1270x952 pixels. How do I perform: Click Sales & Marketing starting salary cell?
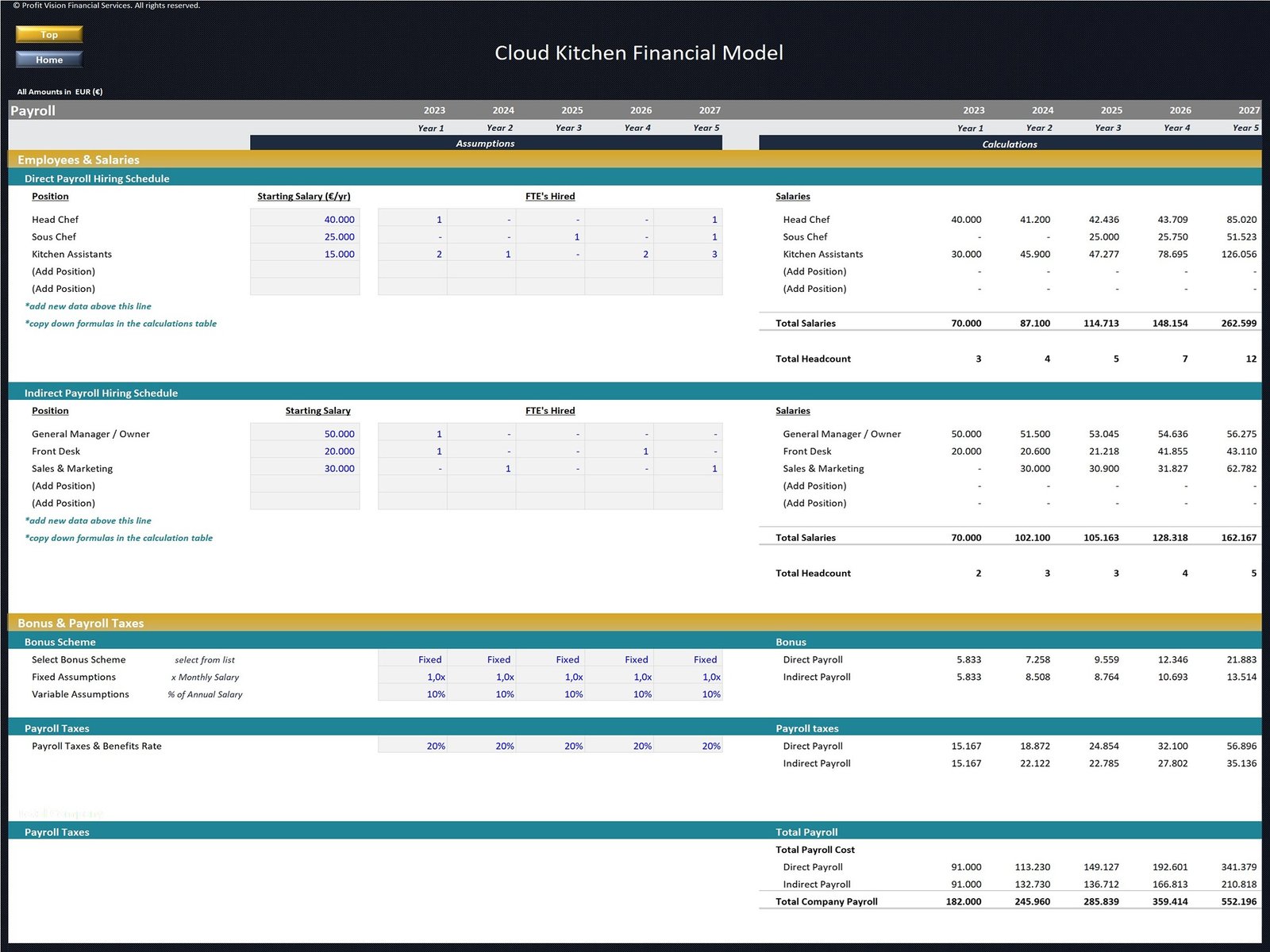306,469
